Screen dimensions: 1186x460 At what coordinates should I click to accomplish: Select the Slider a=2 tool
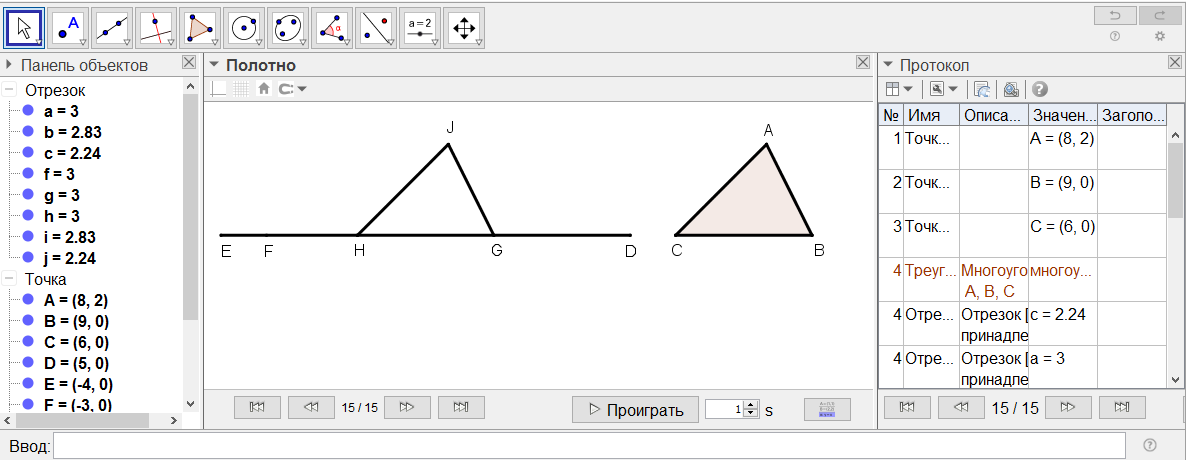click(x=419, y=28)
